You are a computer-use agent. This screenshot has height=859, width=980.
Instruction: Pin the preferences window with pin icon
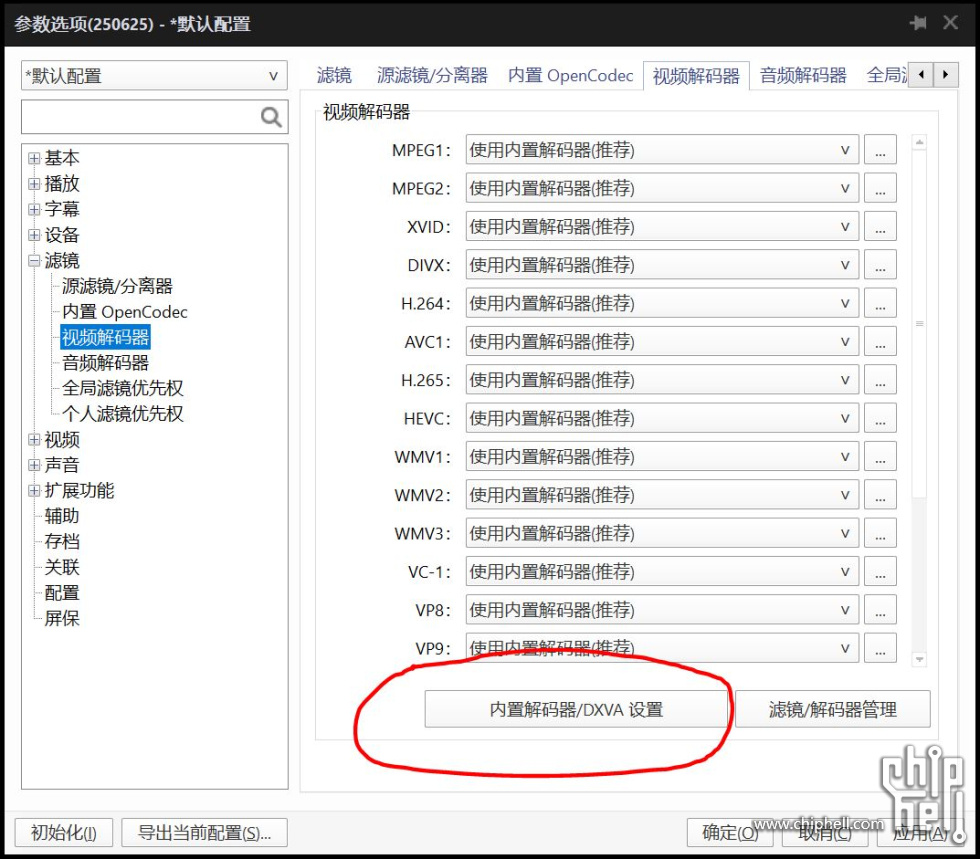coord(918,23)
